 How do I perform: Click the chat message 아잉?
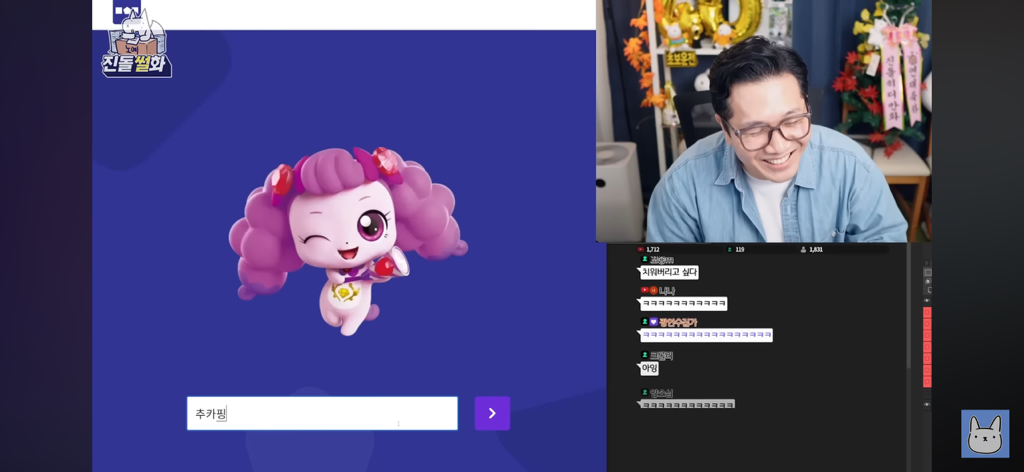coord(649,369)
